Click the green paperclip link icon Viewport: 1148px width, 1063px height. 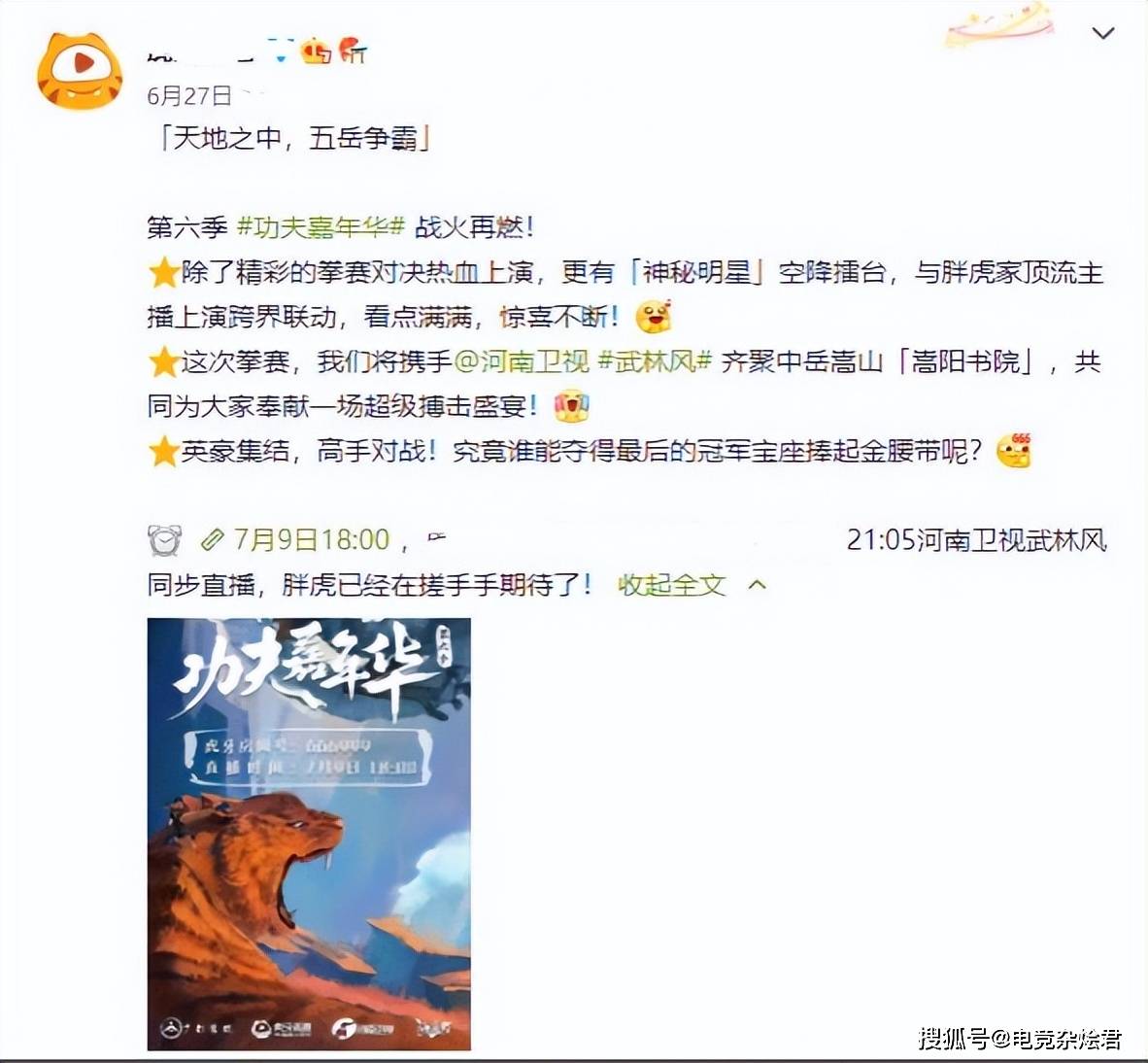click(212, 540)
